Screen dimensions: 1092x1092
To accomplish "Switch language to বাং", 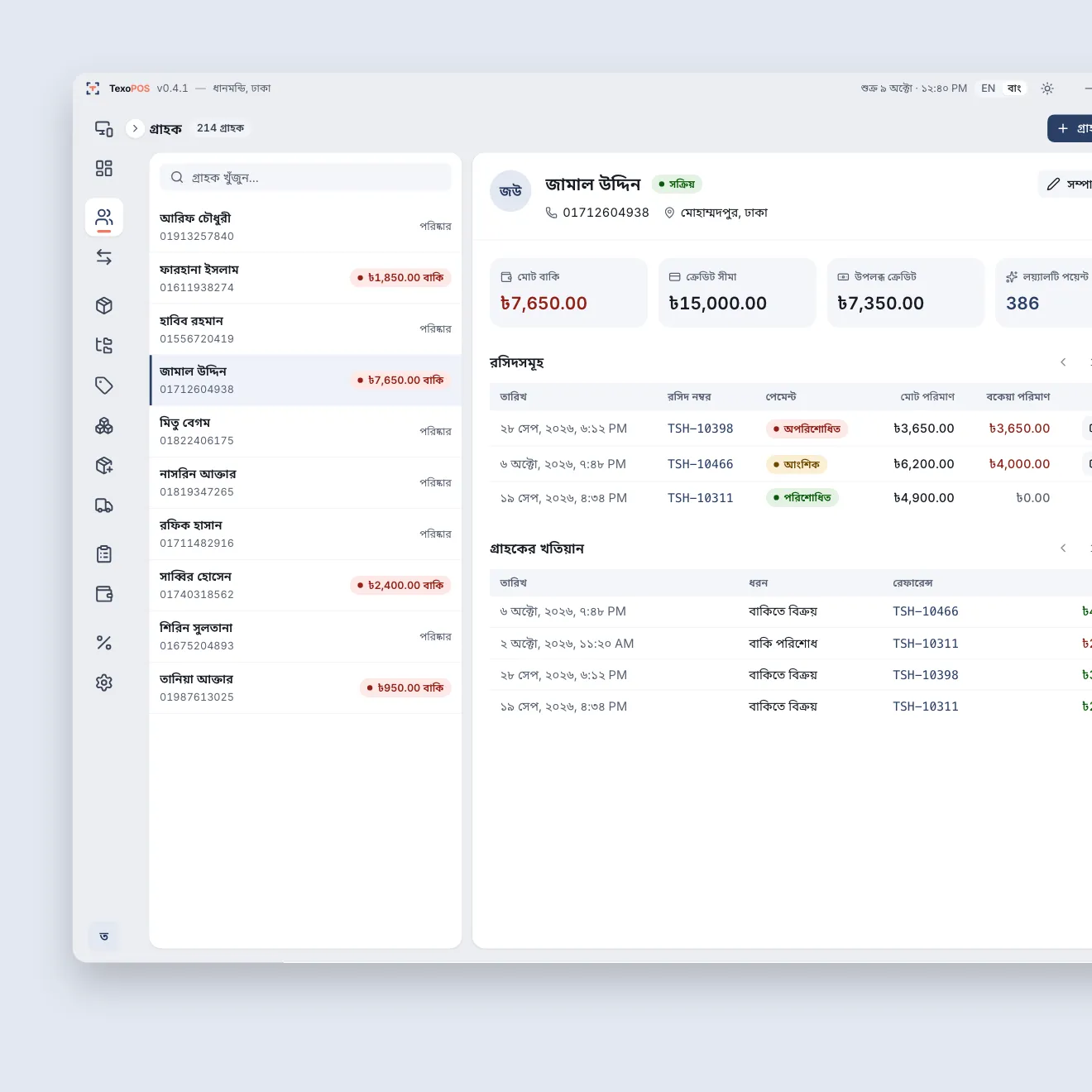I will tap(1014, 89).
